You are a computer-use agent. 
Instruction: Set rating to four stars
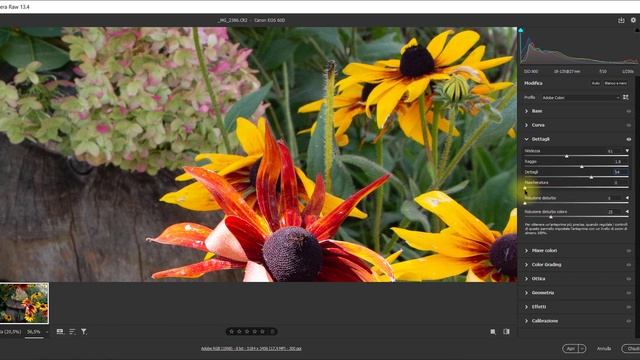tap(255, 332)
